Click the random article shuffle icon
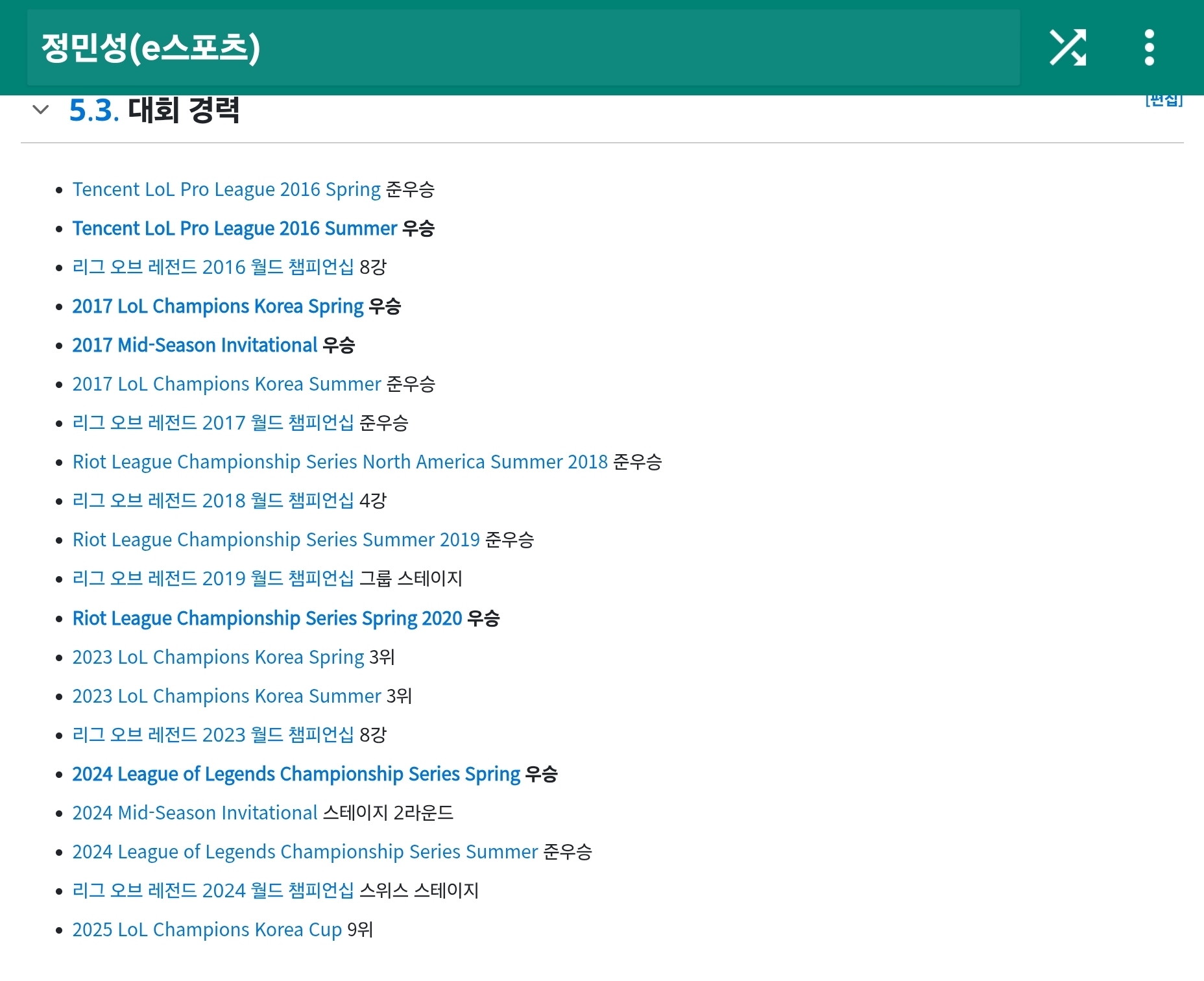Viewport: 1204px width, 981px height. pyautogui.click(x=1068, y=47)
